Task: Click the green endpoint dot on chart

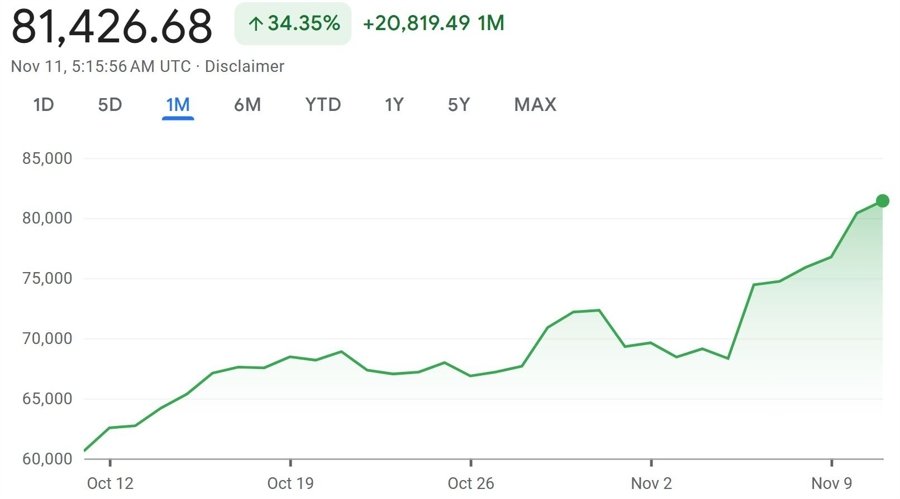Action: [882, 201]
